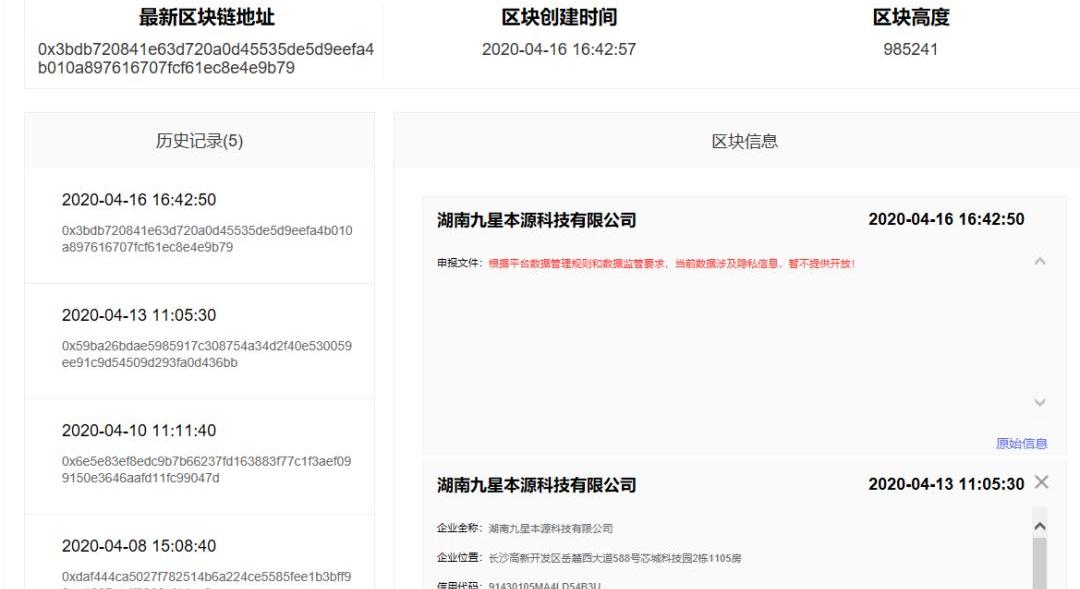
Task: Click hash starting 0xdaf444ca5027 in history
Action: 207,577
